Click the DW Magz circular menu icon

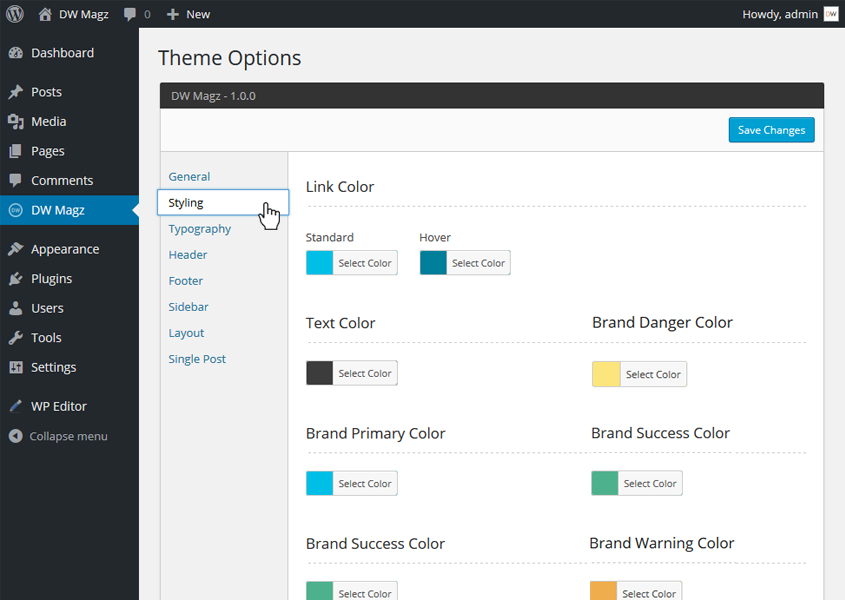(x=16, y=210)
